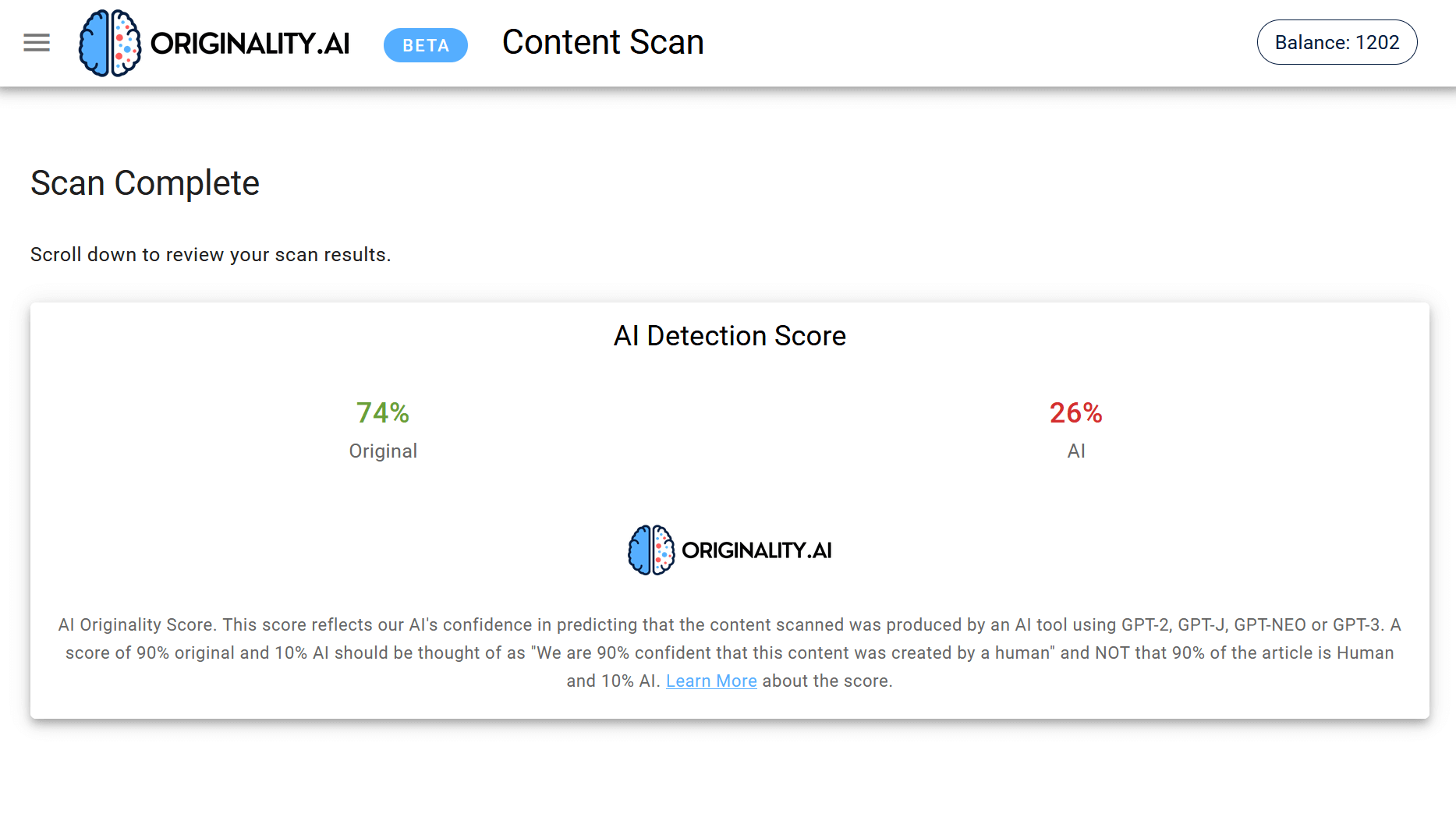Click the brain icon in the score card
Screen dimensions: 1456x824
(x=651, y=550)
